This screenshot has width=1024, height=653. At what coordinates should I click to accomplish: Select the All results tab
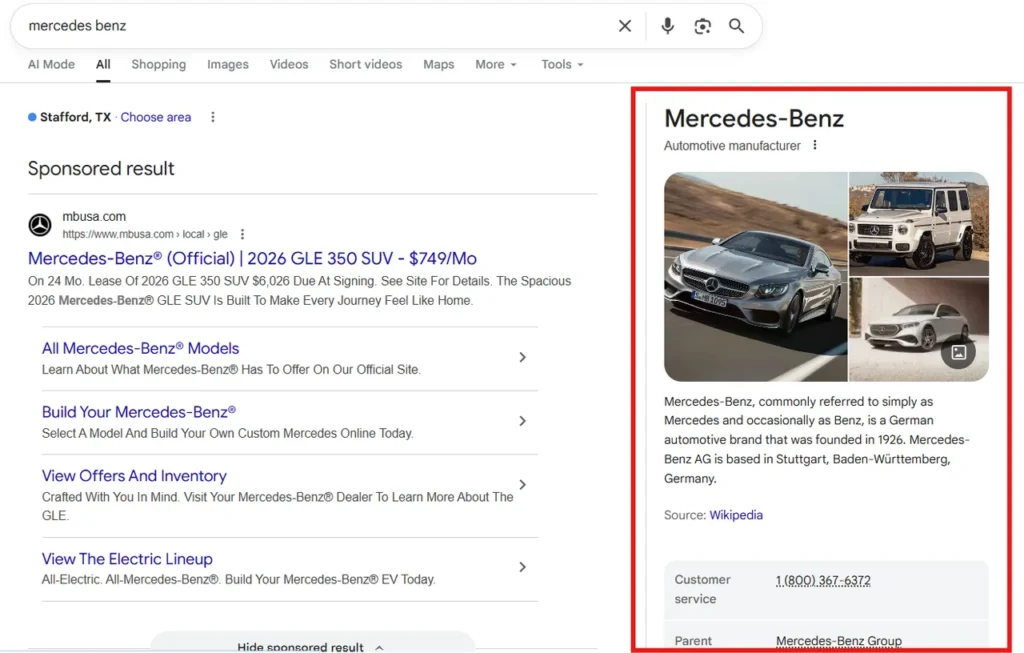[103, 64]
